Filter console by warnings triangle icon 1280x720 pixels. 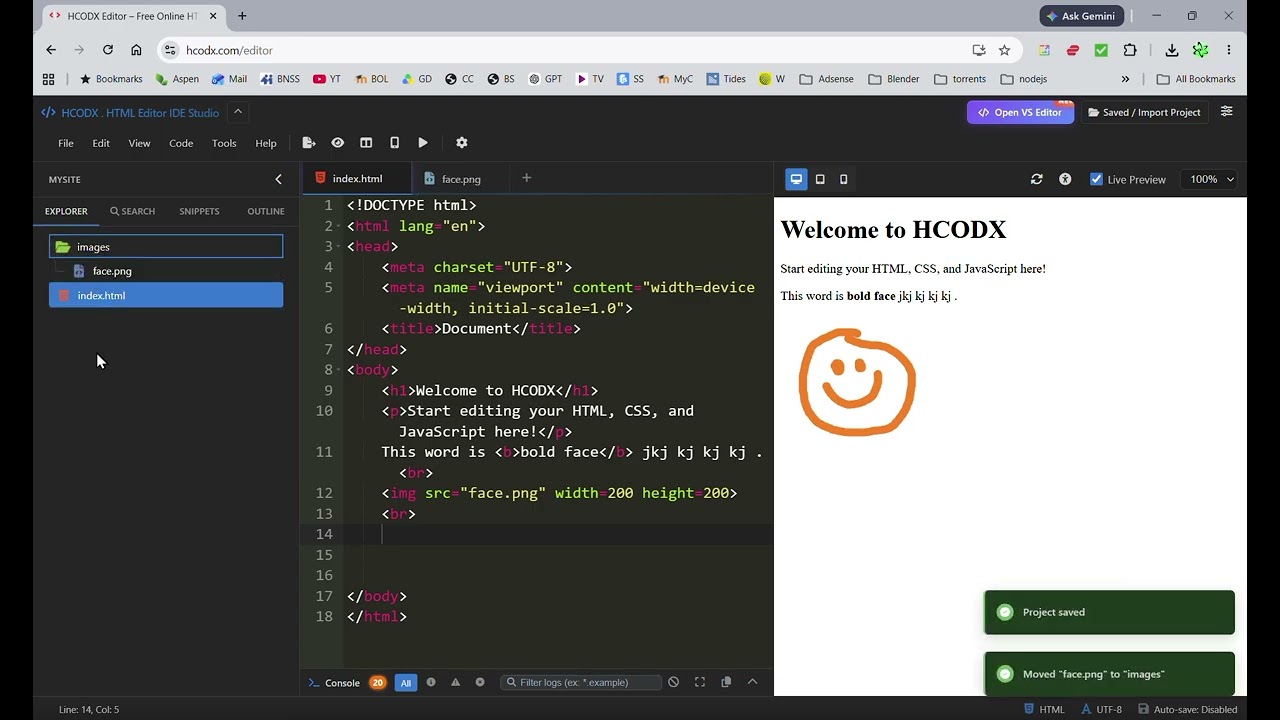tap(455, 682)
